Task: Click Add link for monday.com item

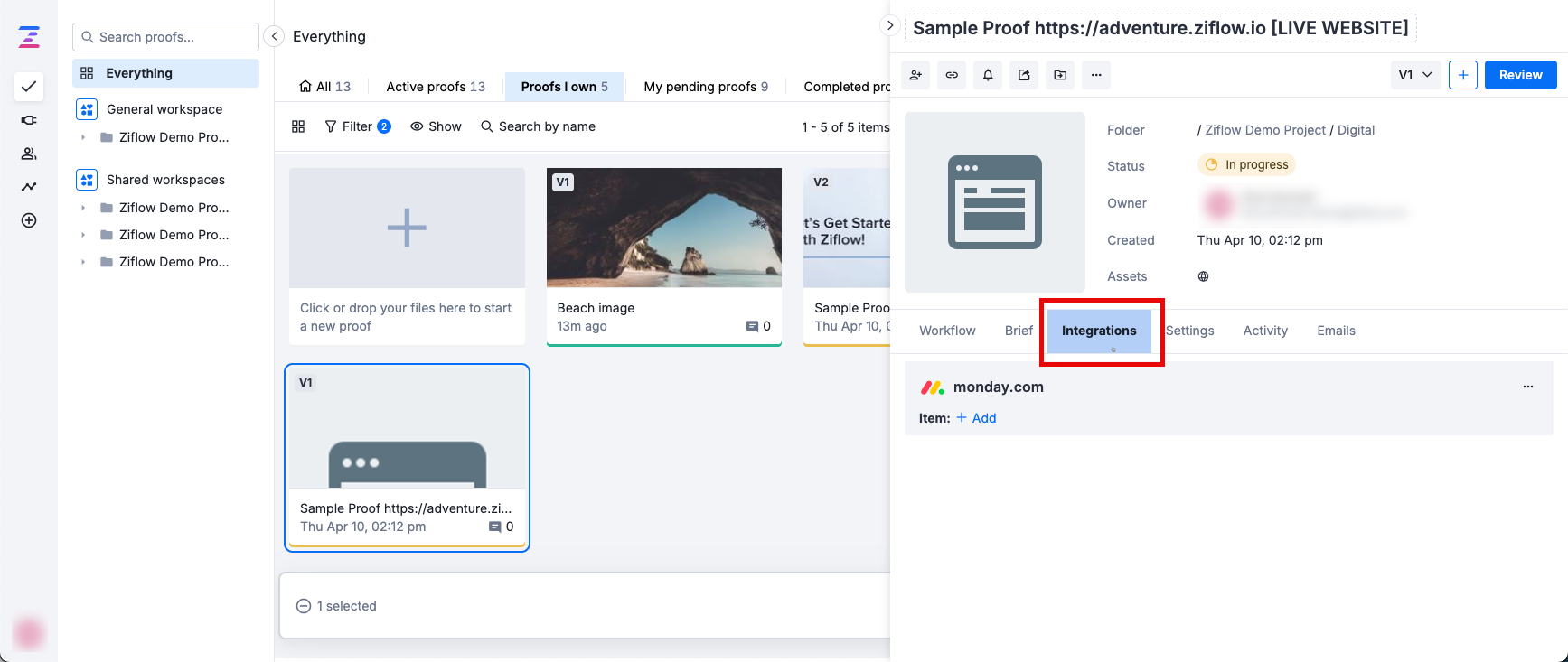Action: (x=977, y=418)
